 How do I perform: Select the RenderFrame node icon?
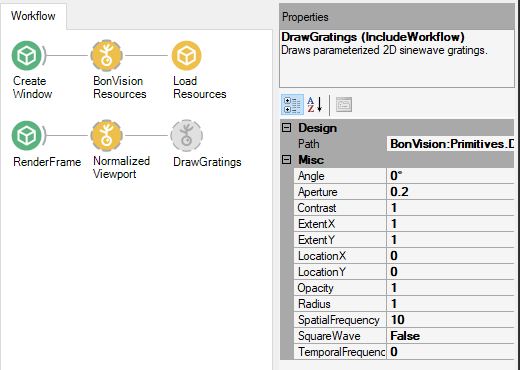tap(27, 136)
